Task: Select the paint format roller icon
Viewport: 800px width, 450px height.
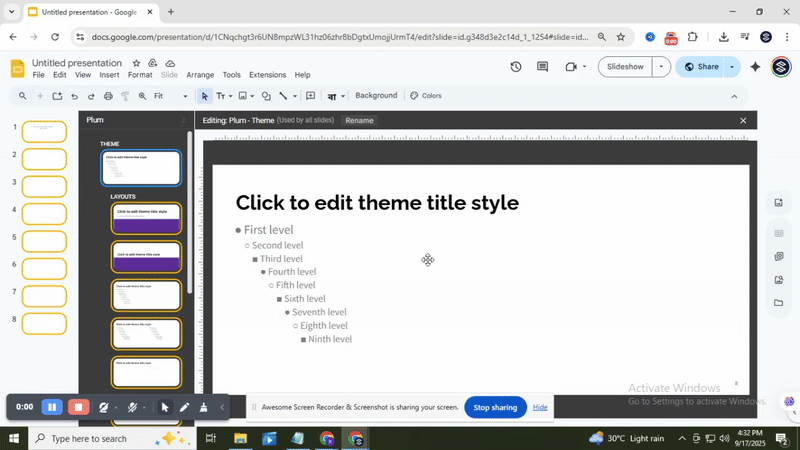Action: (126, 96)
